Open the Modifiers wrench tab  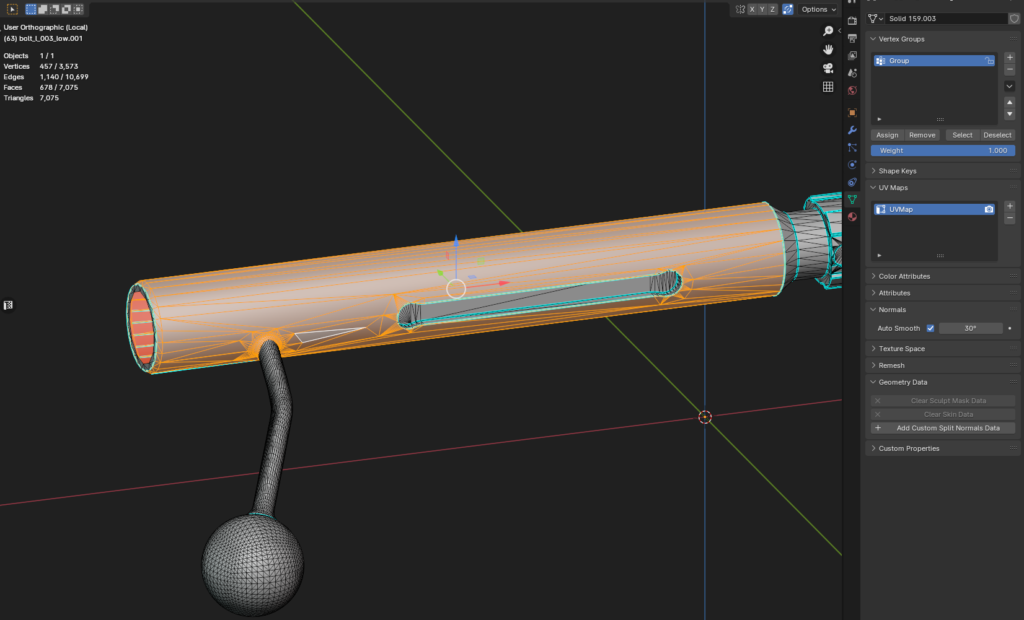tap(852, 130)
